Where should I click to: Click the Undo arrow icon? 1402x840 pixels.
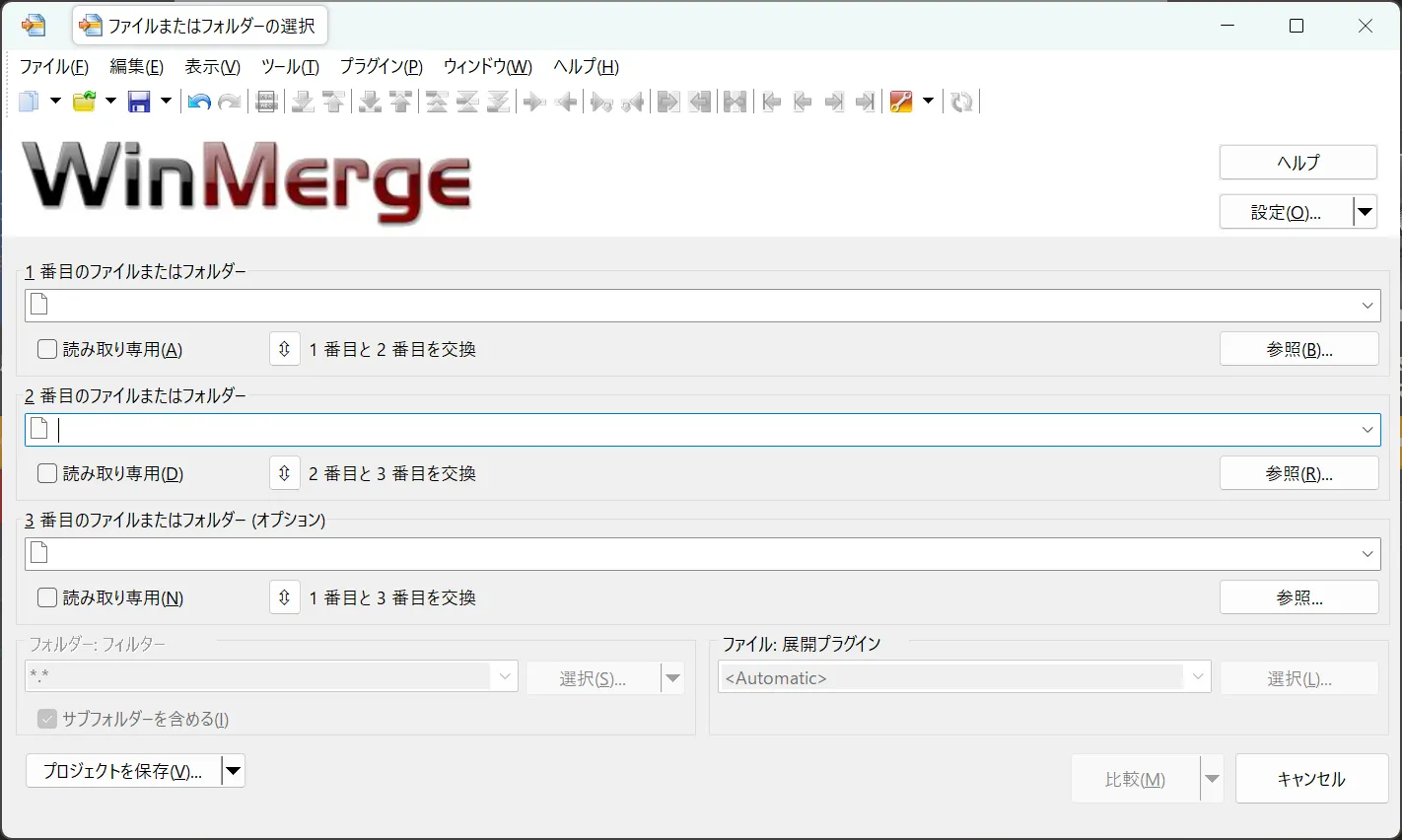[199, 101]
